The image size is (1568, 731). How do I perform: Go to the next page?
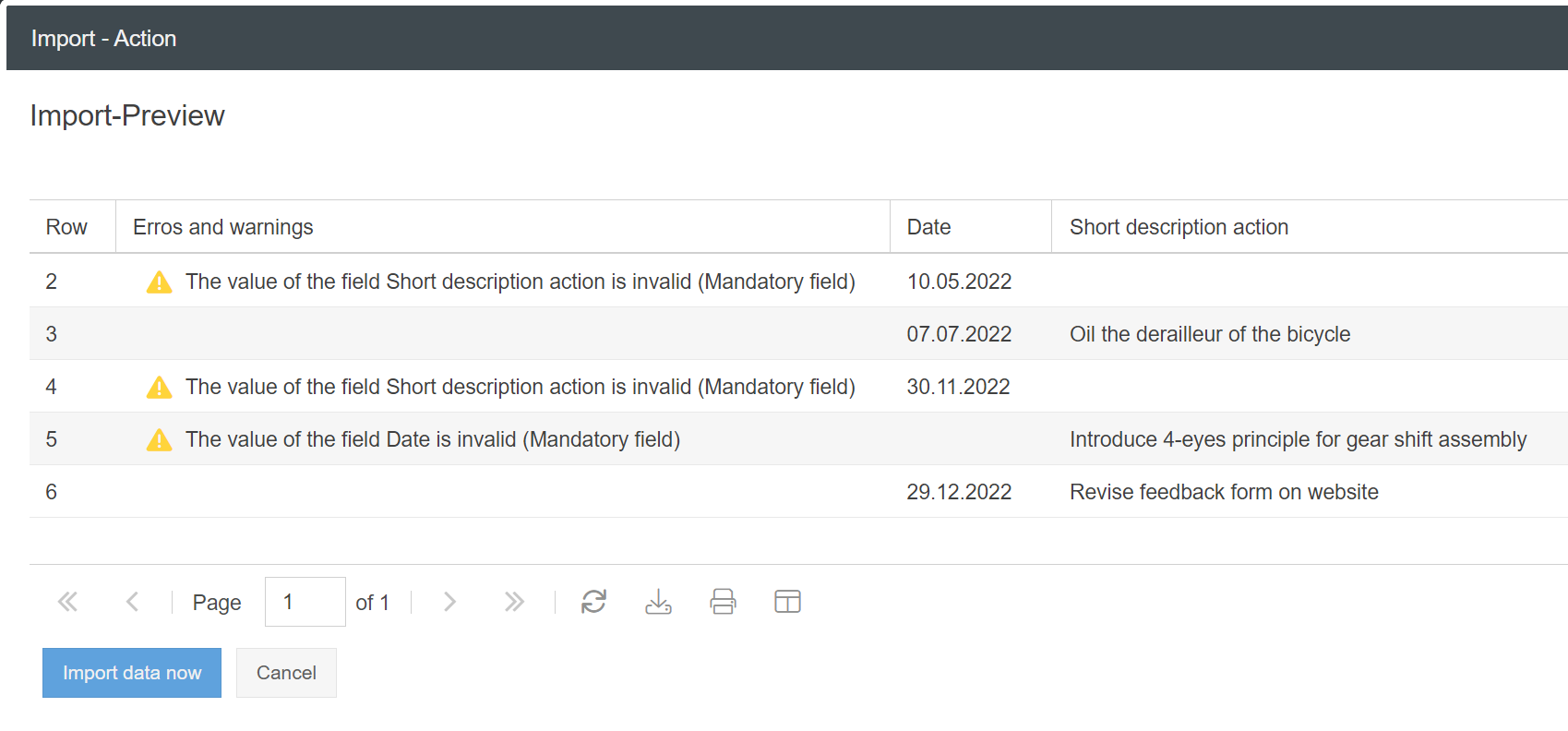click(x=449, y=602)
